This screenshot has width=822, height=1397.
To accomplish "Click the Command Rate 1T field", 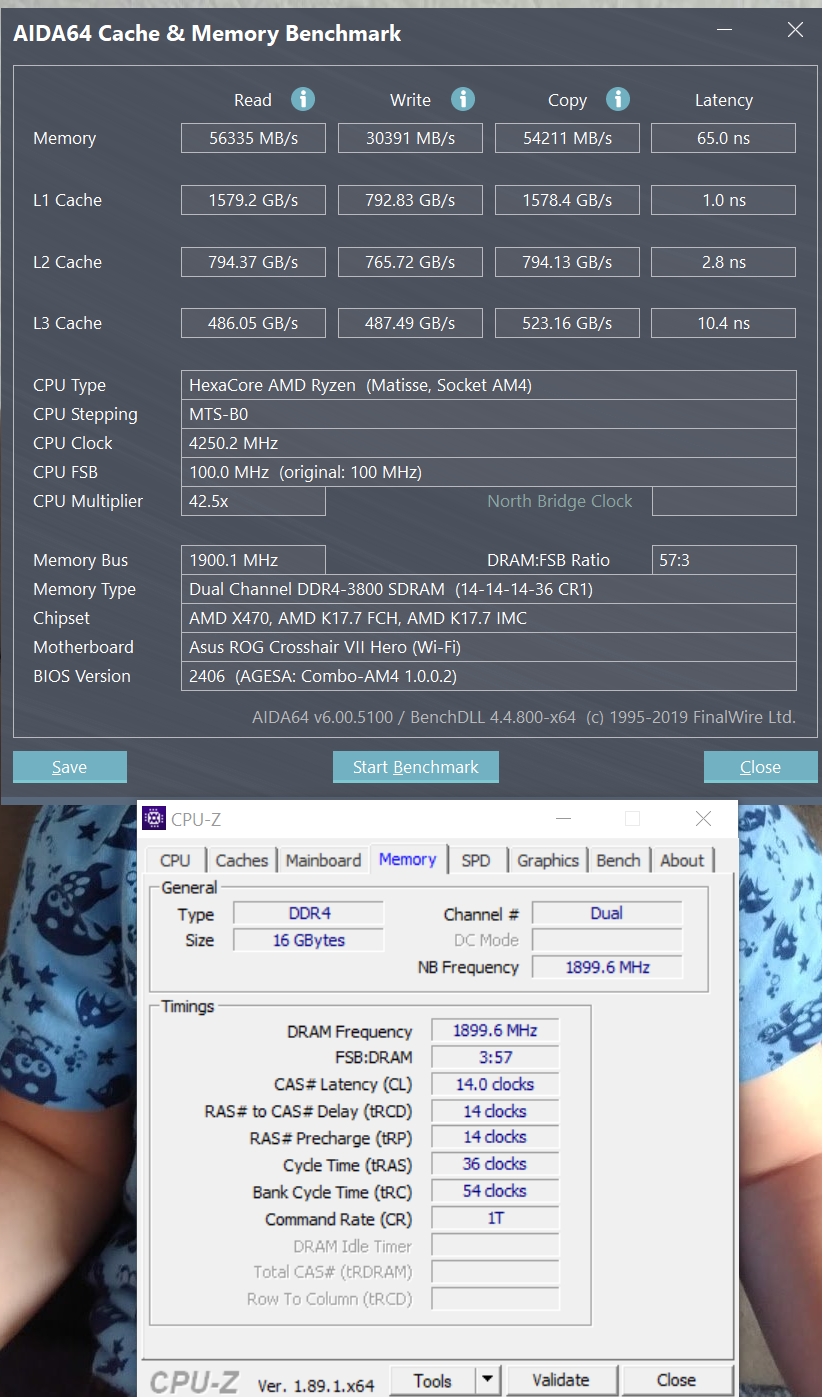I will [495, 1218].
